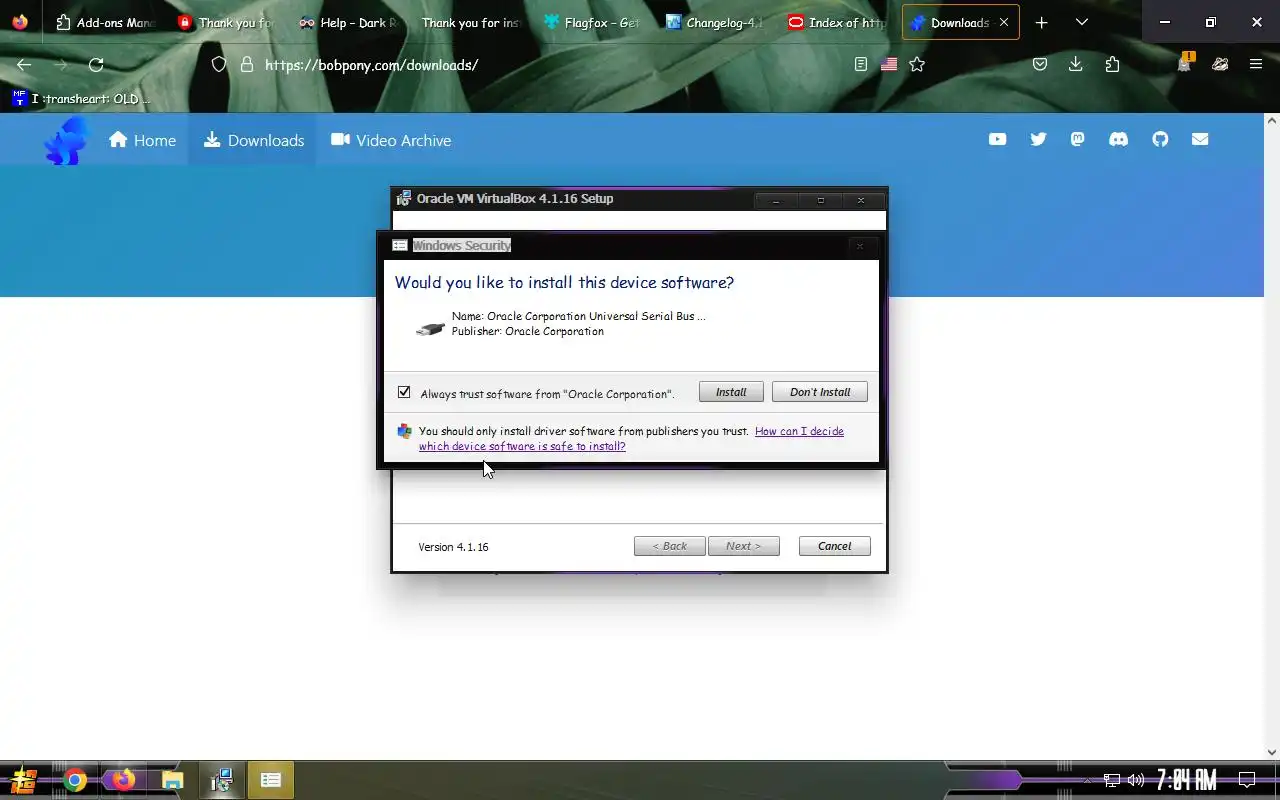This screenshot has width=1280, height=800.
Task: Click the ghost extension icon with warning badge
Action: (x=1185, y=63)
